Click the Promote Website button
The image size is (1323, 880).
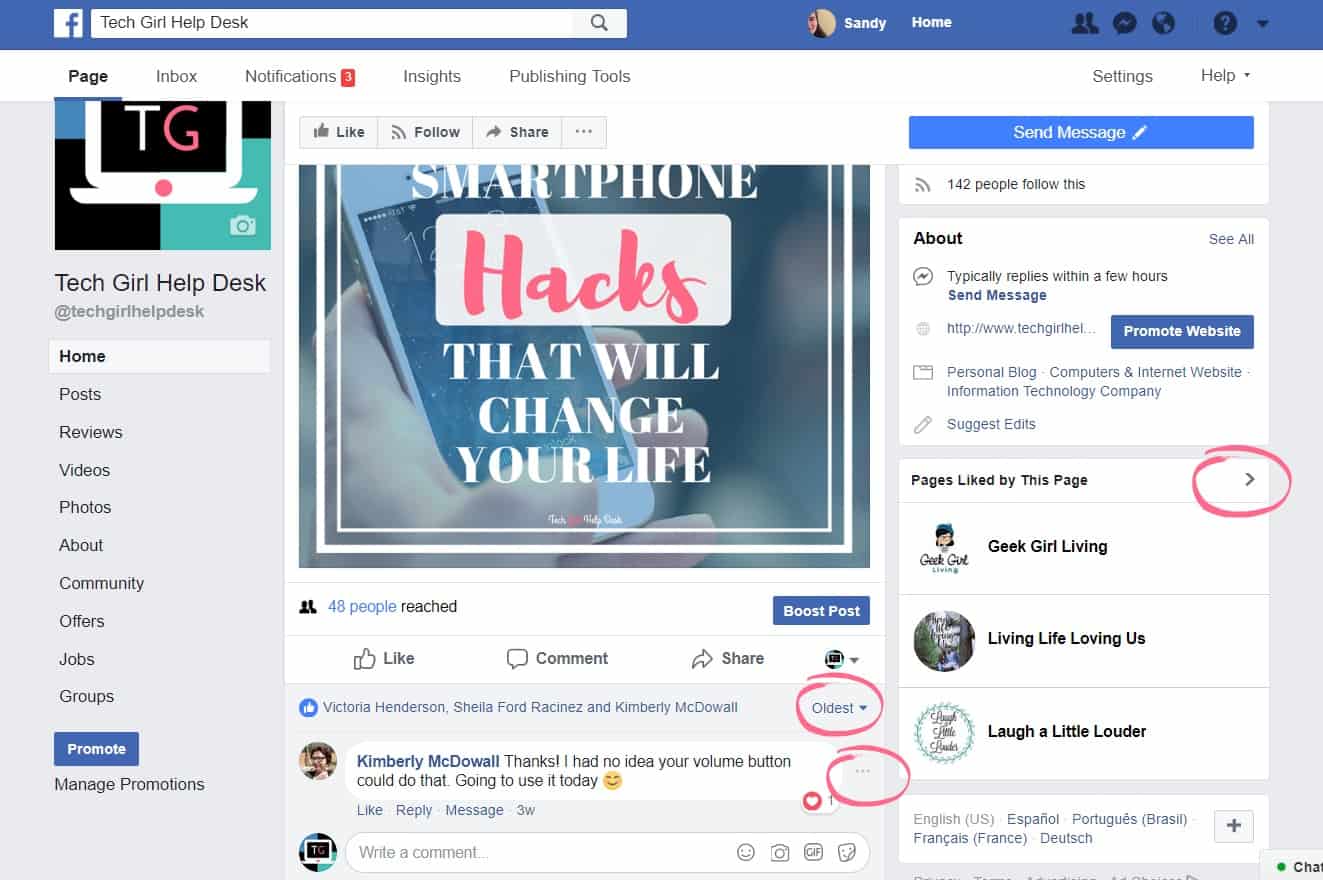pos(1182,331)
